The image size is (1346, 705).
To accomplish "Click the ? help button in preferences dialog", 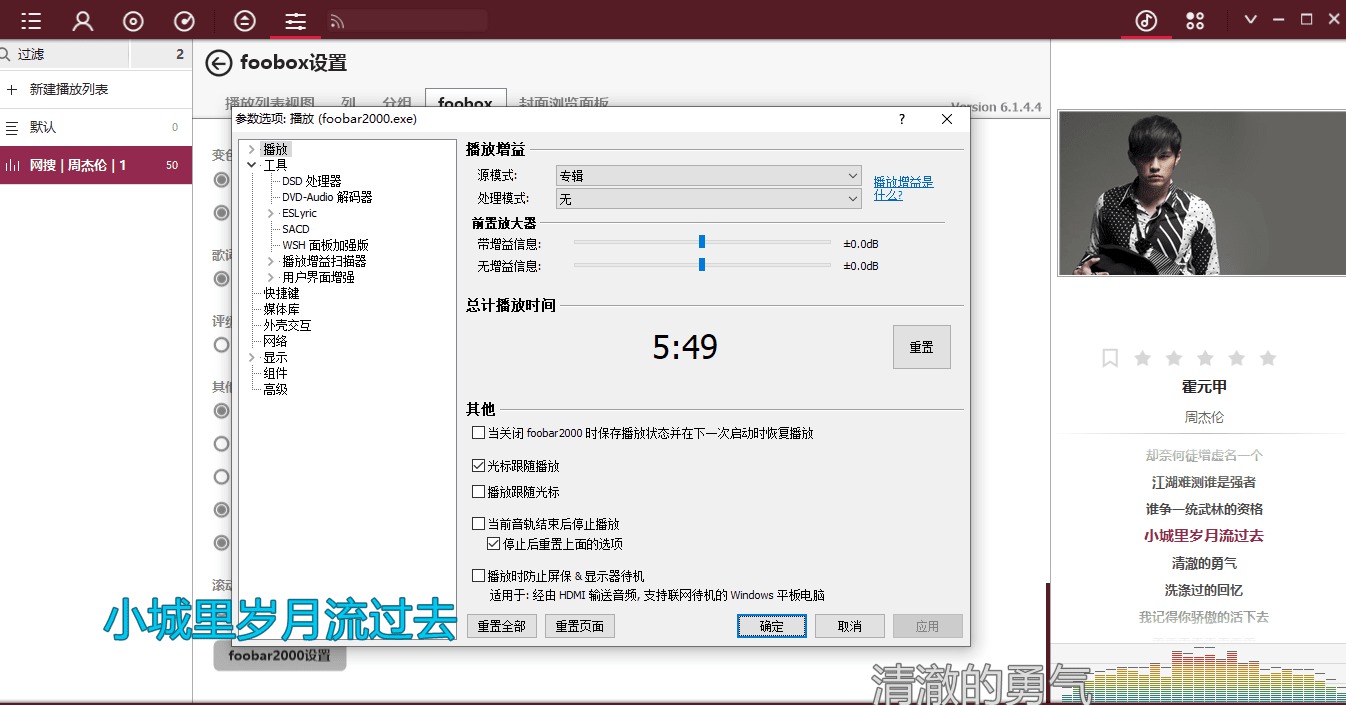I will [x=902, y=119].
